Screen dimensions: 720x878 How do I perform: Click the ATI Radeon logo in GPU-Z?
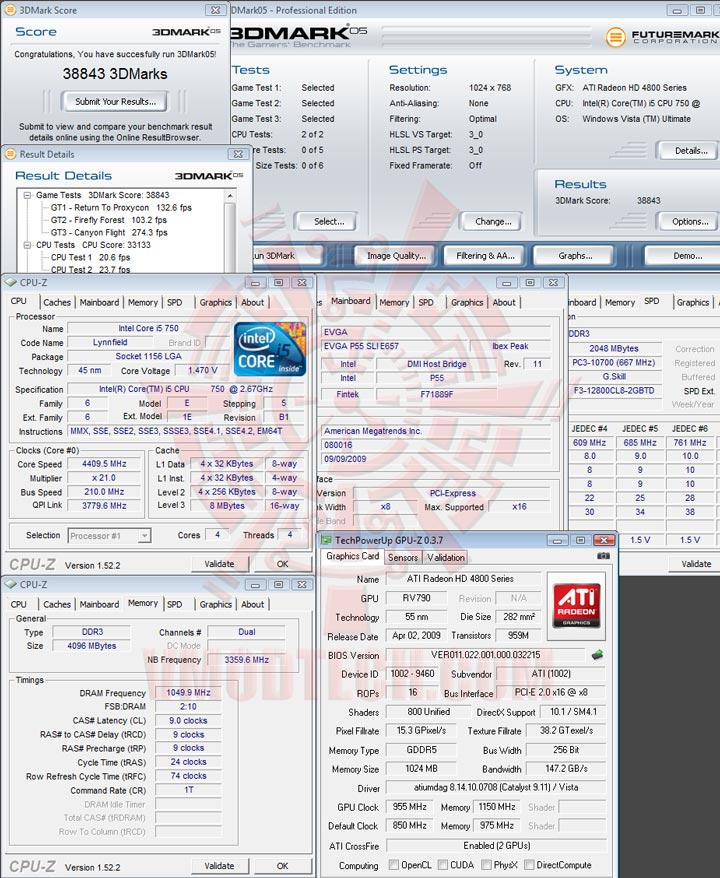[576, 606]
